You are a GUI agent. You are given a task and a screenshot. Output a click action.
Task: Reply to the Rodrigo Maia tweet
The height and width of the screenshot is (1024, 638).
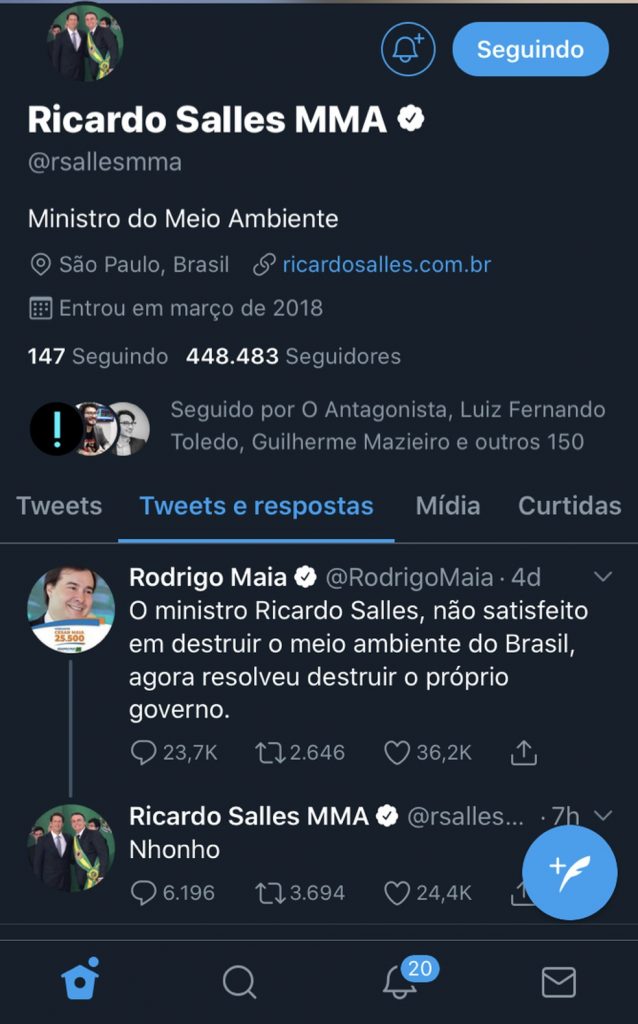(x=145, y=753)
